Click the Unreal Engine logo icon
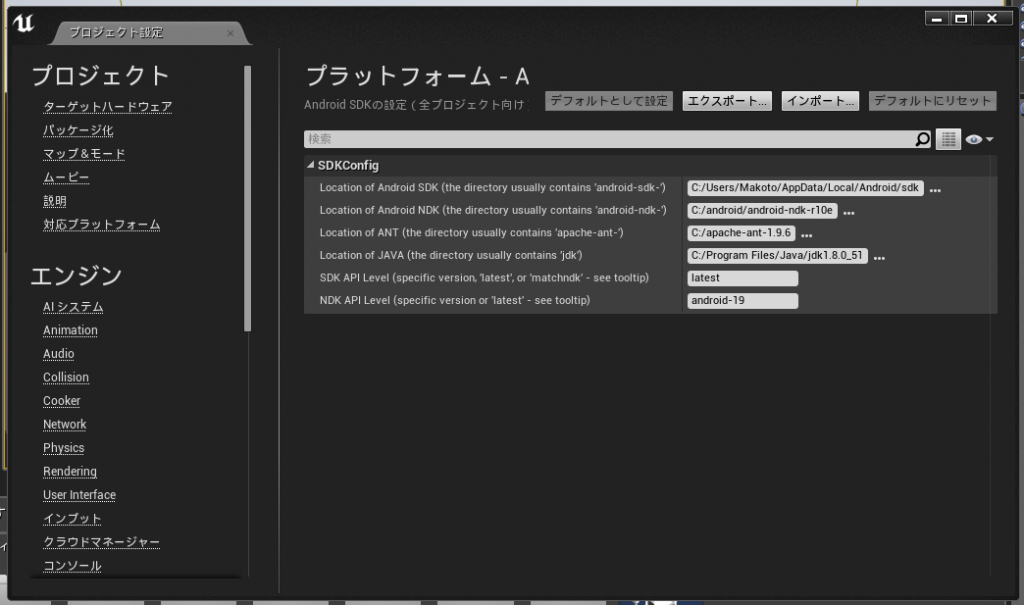The height and width of the screenshot is (605, 1024). pyautogui.click(x=24, y=24)
